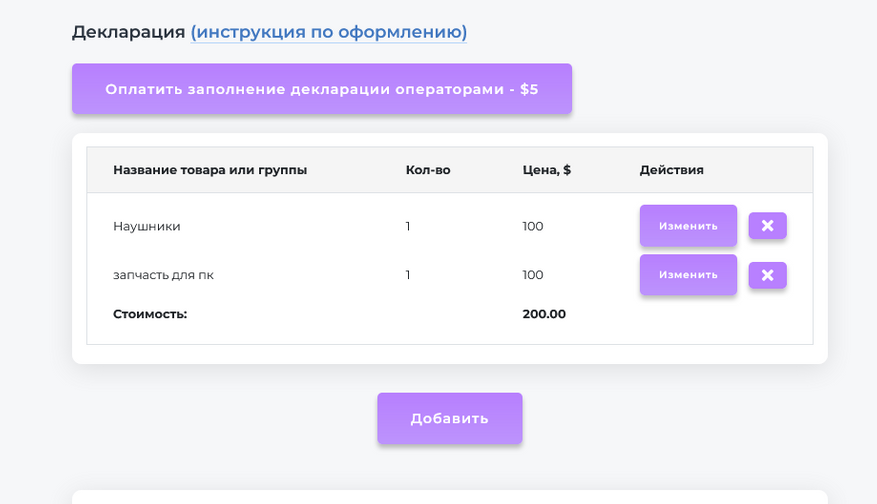Click the price of запчасть для пк
This screenshot has height=504, width=877.
[533, 275]
